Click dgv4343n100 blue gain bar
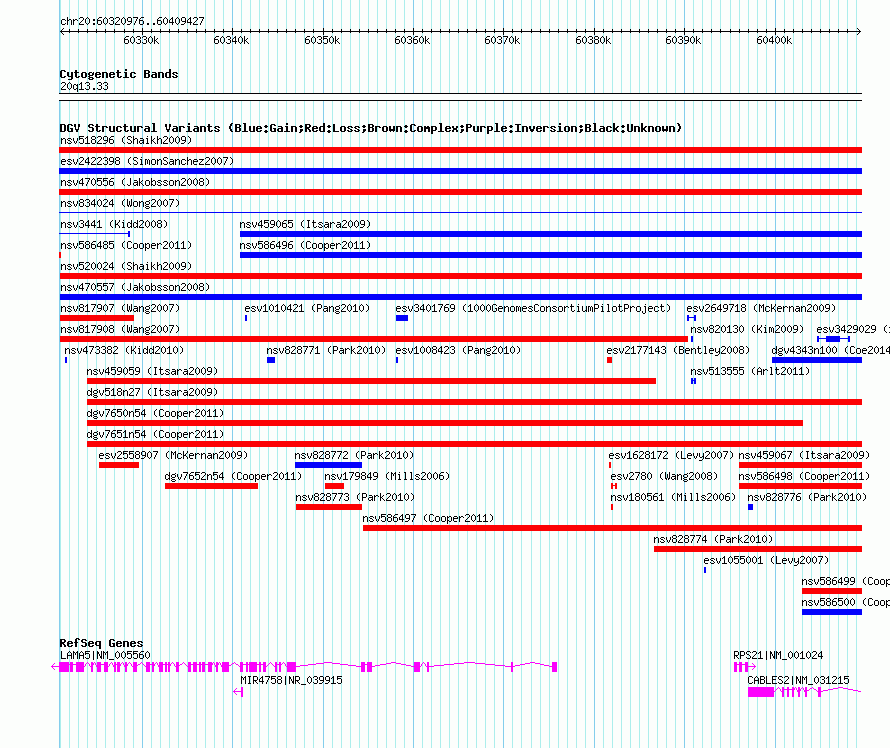Image resolution: width=890 pixels, height=748 pixels. 817,360
